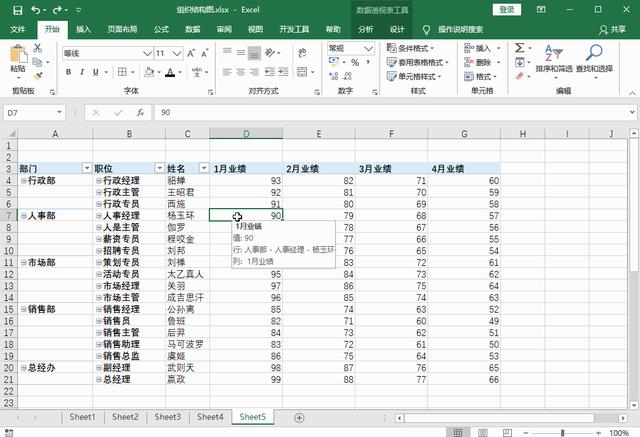
Task: Open the font name dropdown
Action: tap(147, 53)
